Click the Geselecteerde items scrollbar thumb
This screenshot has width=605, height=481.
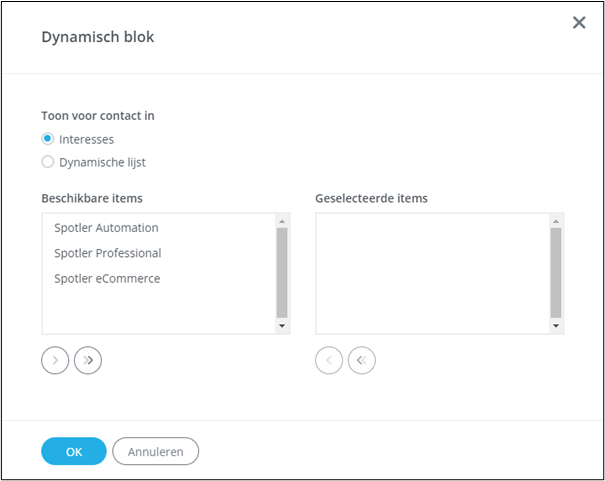(556, 272)
